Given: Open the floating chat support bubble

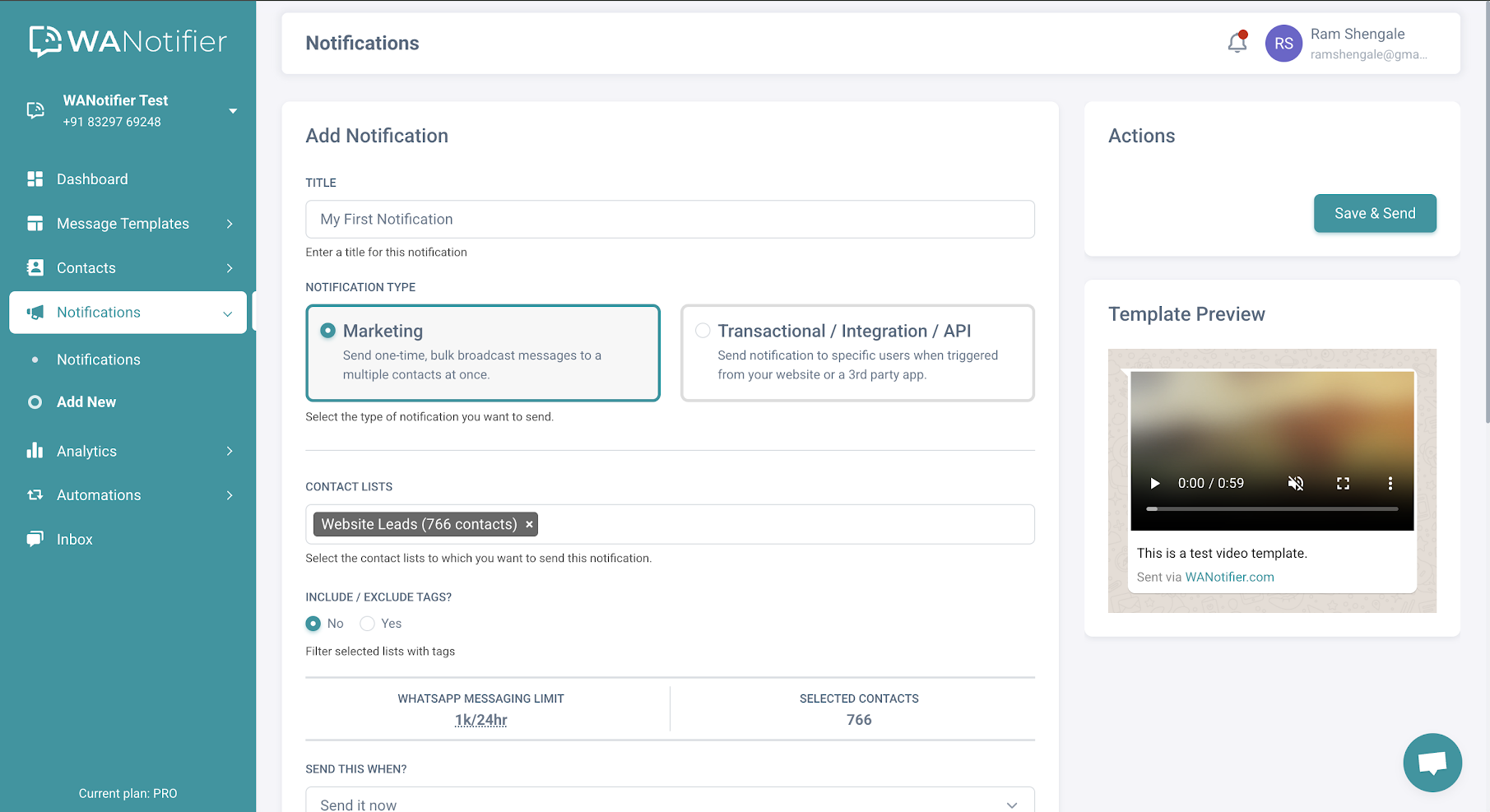Looking at the screenshot, I should [1432, 762].
